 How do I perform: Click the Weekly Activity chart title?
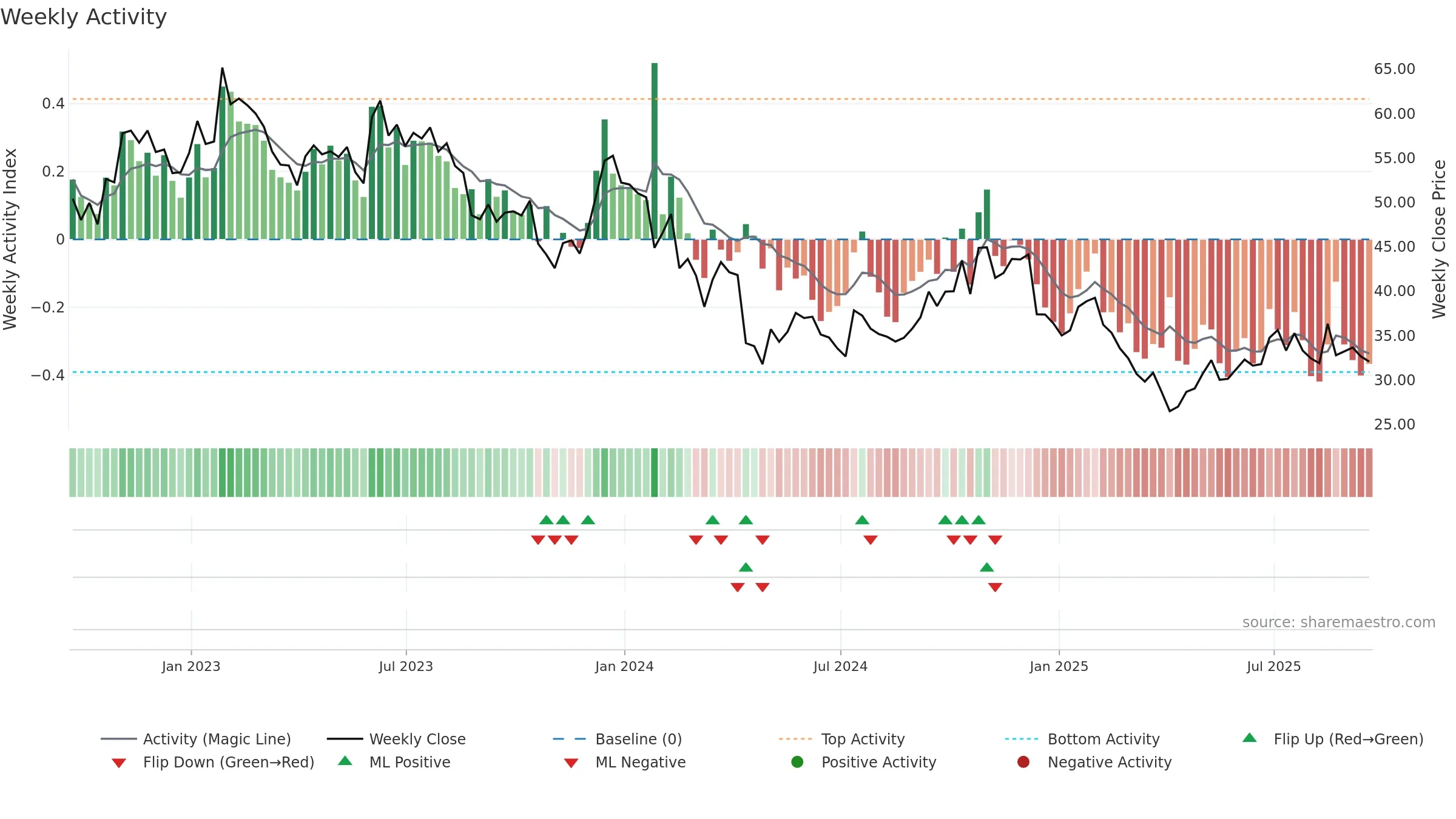pos(84,17)
